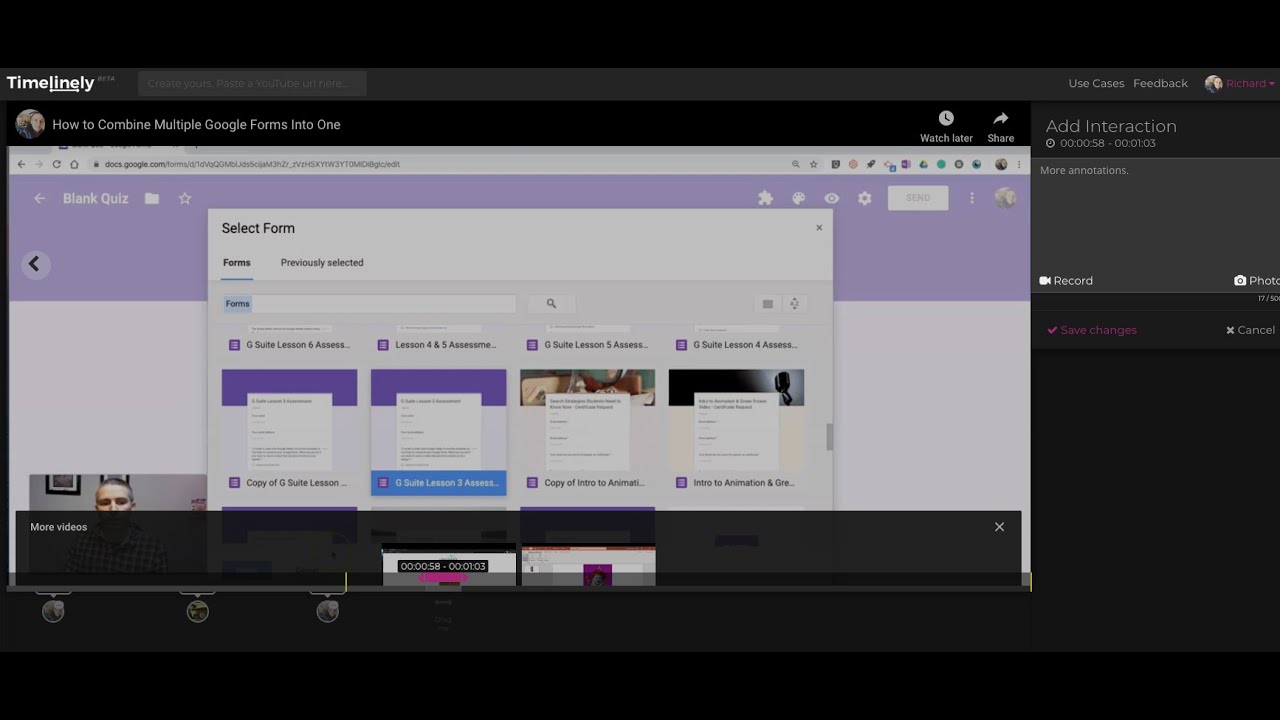Open the Richard account dropdown

(1240, 83)
